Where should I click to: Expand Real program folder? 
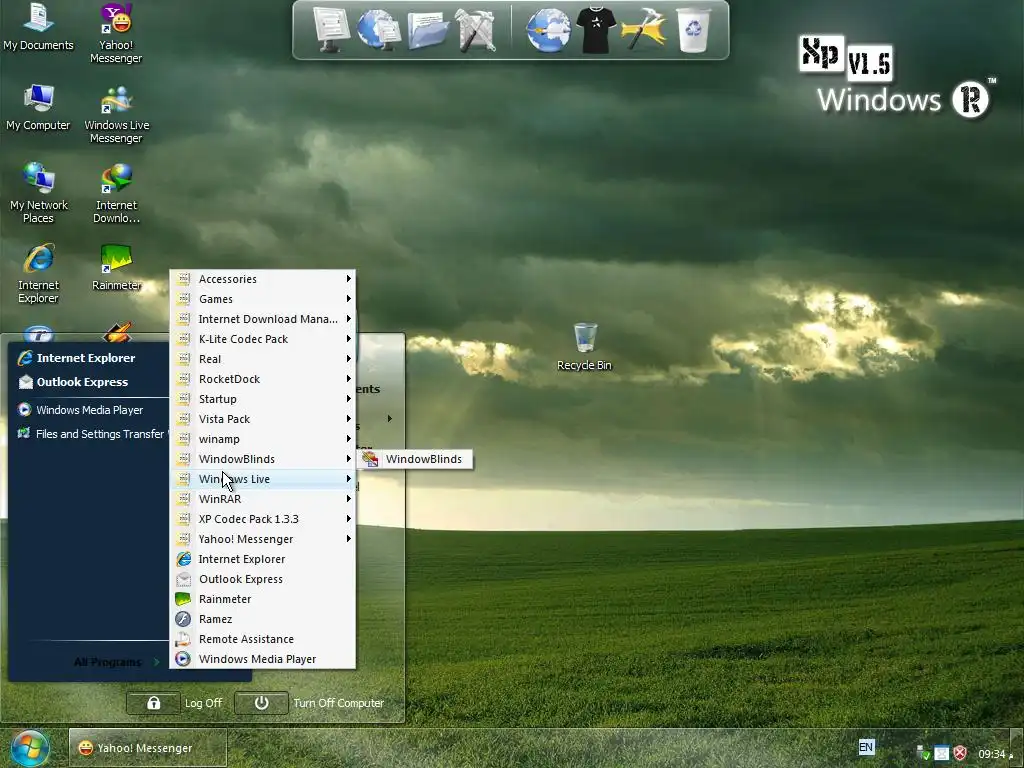263,359
